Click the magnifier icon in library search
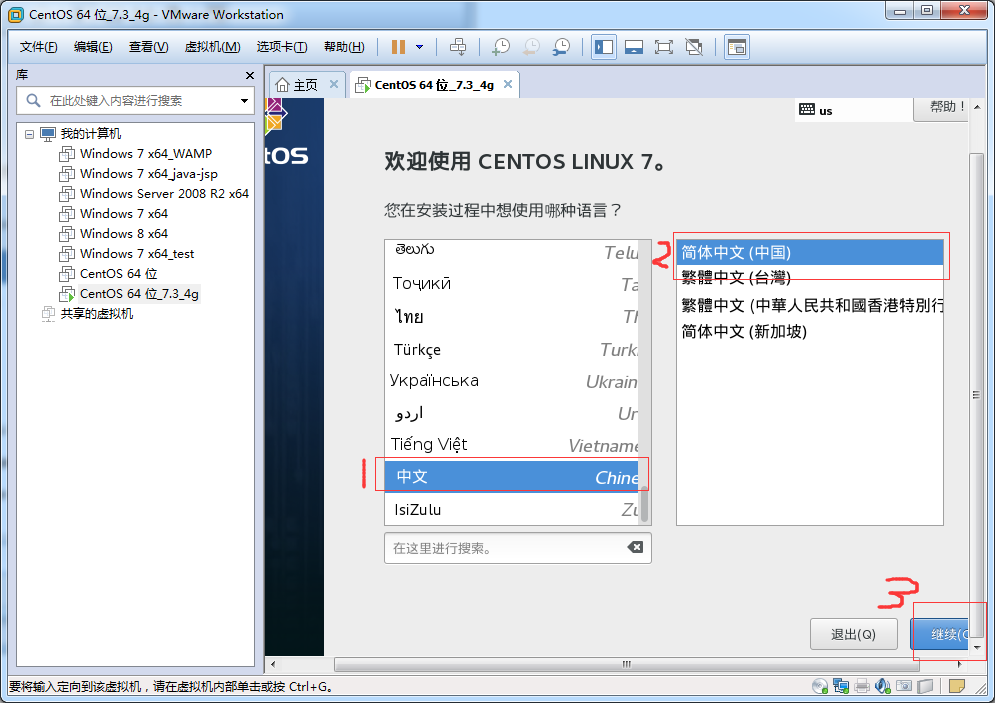Screen dimensions: 995x703 pos(34,100)
